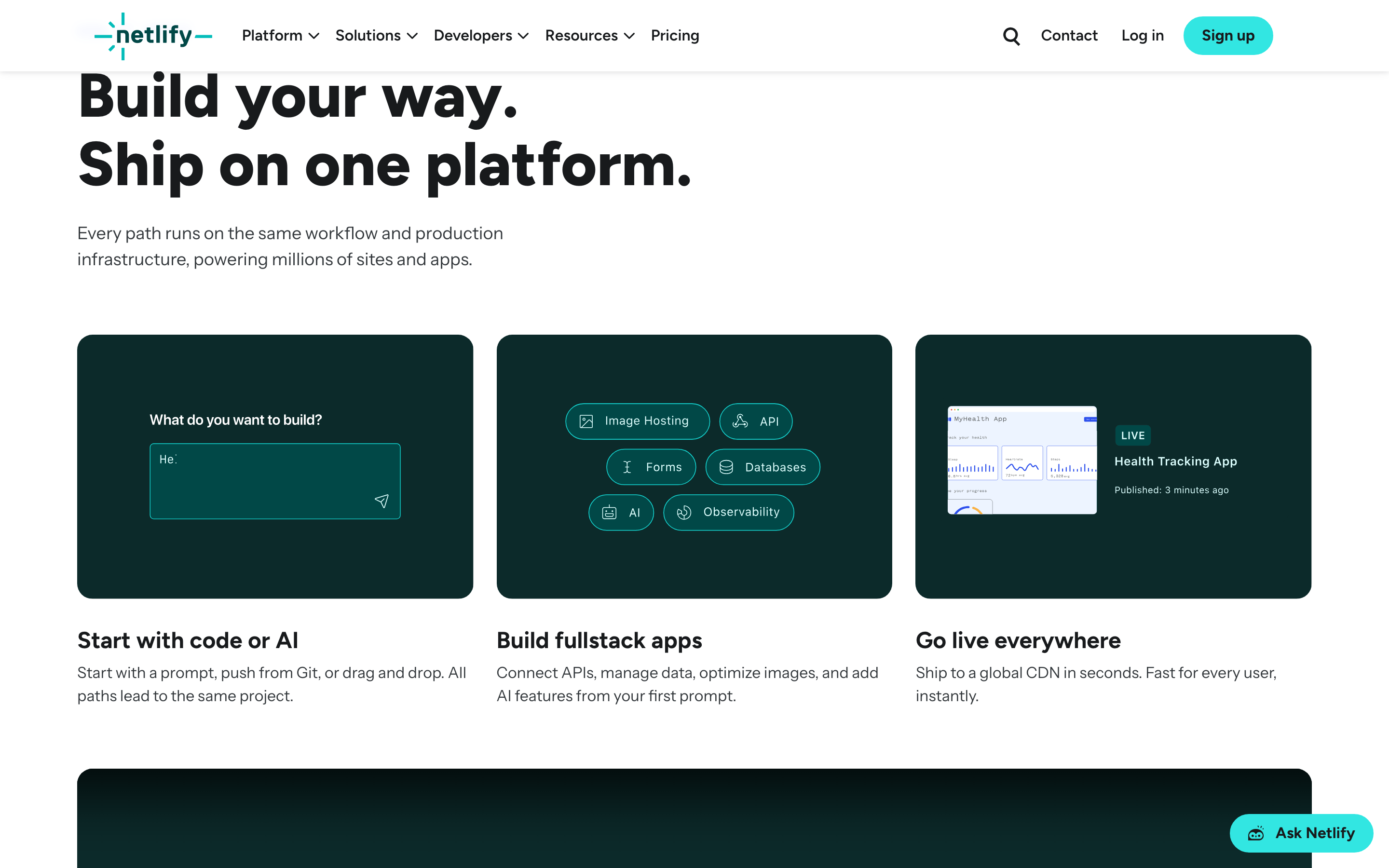1389x868 pixels.
Task: Click the paper plane send icon
Action: coord(381,501)
